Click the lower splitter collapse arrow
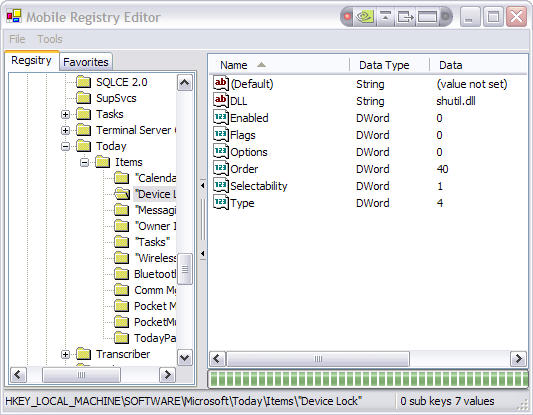Viewport: 533px width, 415px height. (x=203, y=254)
